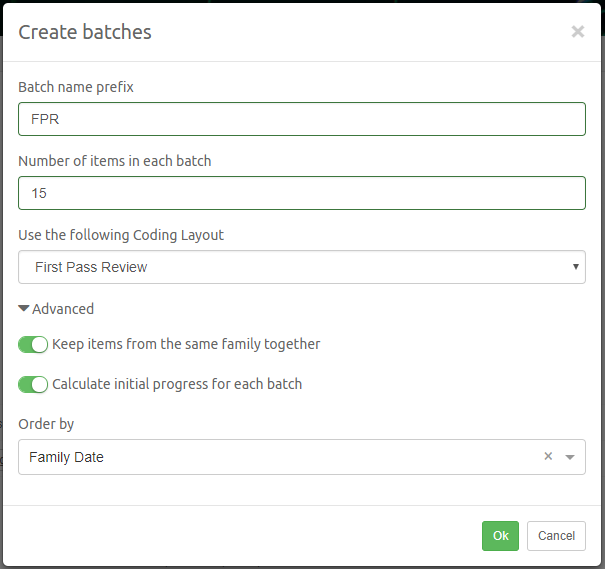
Task: Disable Calculate initial progress for each batch
Action: tap(33, 384)
